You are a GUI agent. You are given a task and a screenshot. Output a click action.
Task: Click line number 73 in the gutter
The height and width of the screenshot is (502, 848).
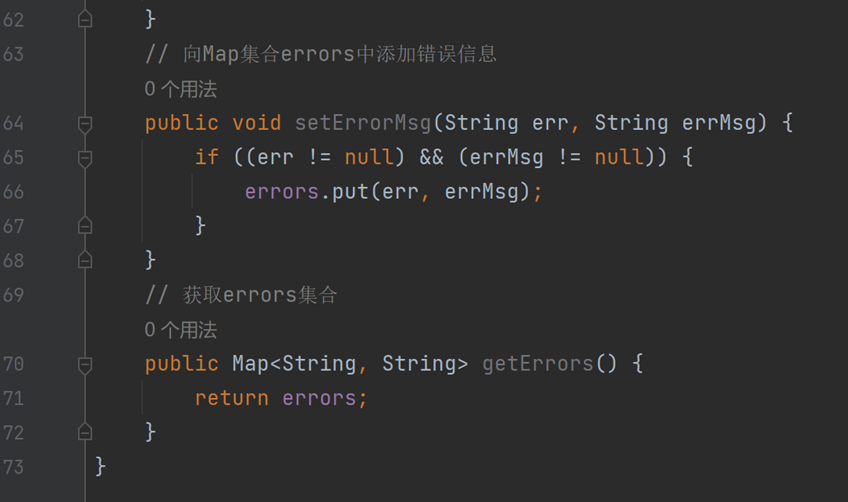click(14, 467)
